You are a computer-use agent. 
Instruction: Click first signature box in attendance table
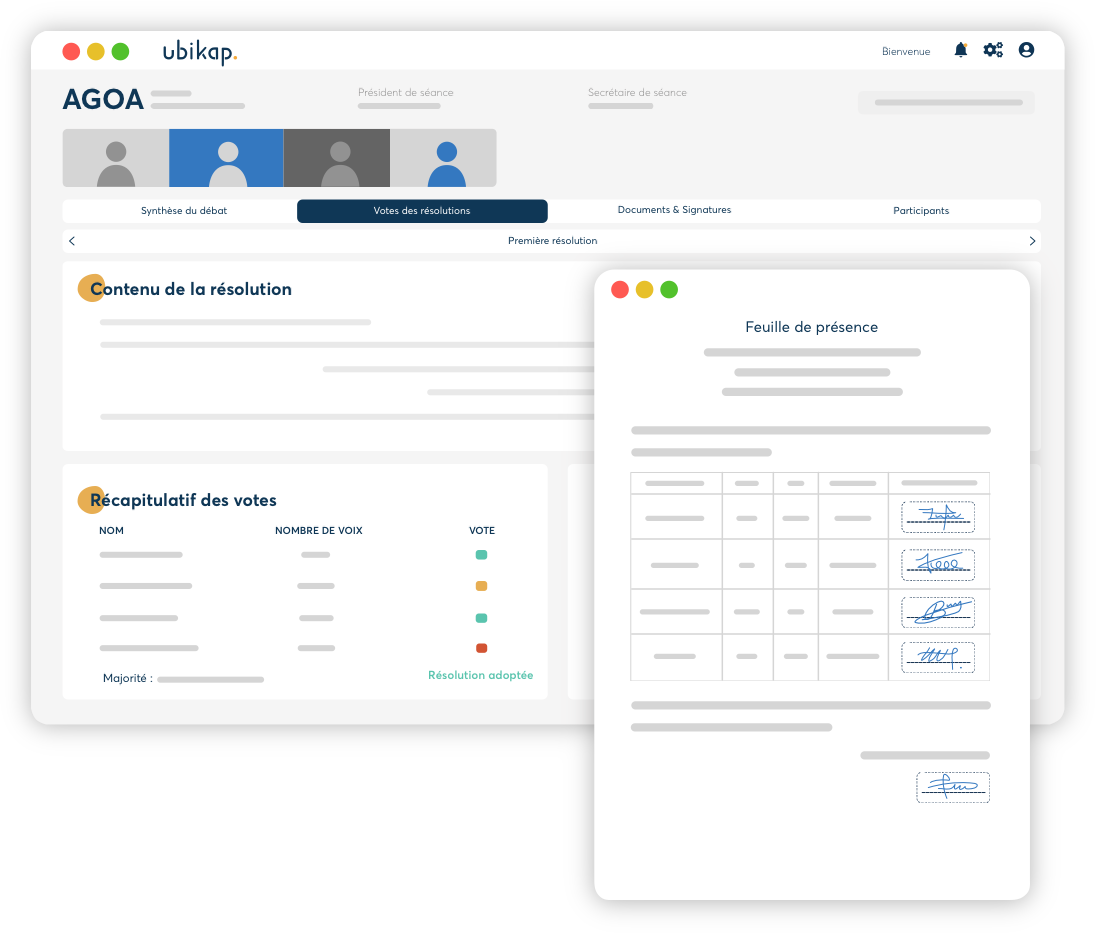(938, 517)
